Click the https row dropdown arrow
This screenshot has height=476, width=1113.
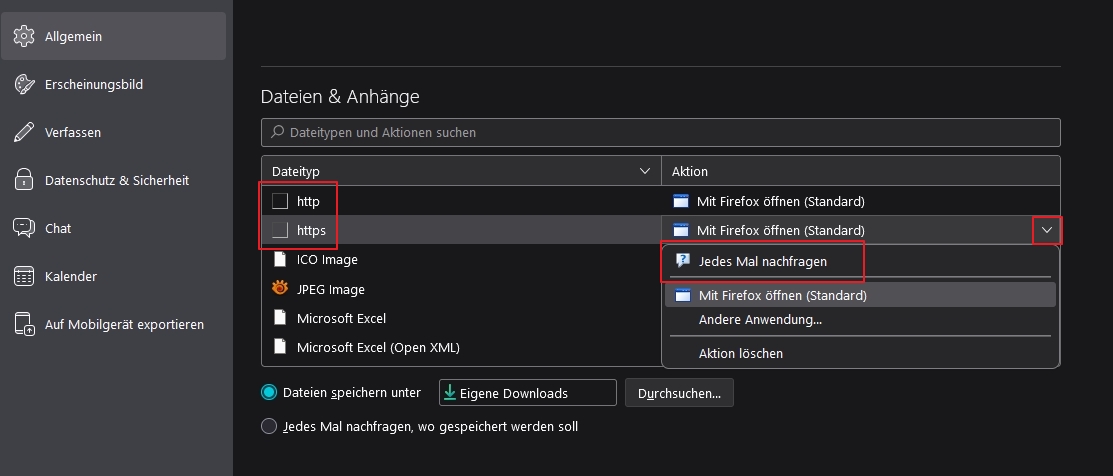[1046, 230]
